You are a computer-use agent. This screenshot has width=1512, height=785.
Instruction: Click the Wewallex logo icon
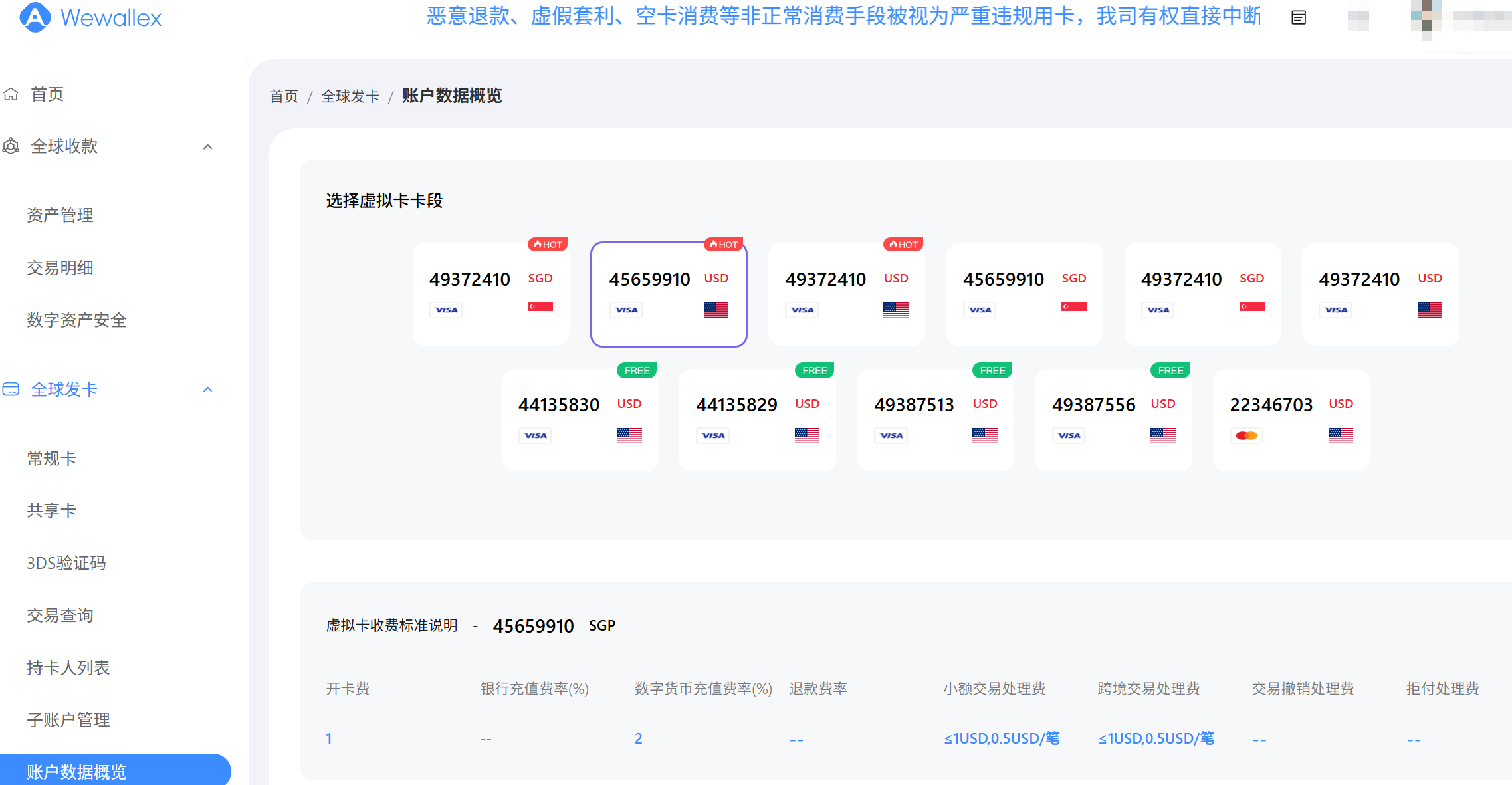35,17
